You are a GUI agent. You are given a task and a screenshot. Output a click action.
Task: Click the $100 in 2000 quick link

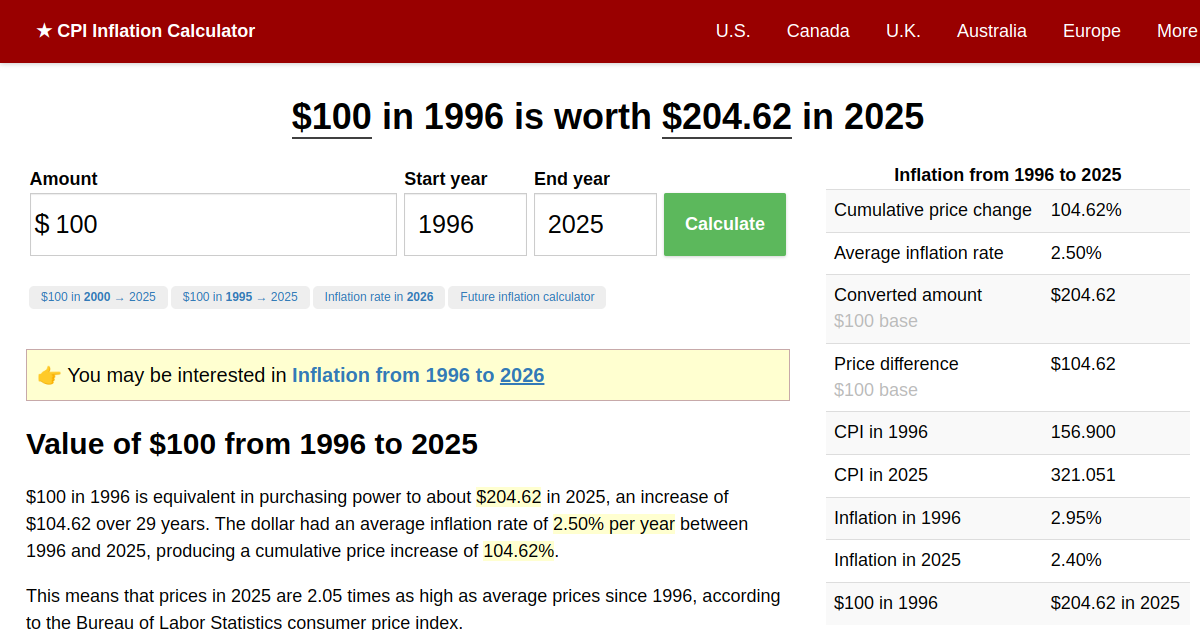coord(97,297)
